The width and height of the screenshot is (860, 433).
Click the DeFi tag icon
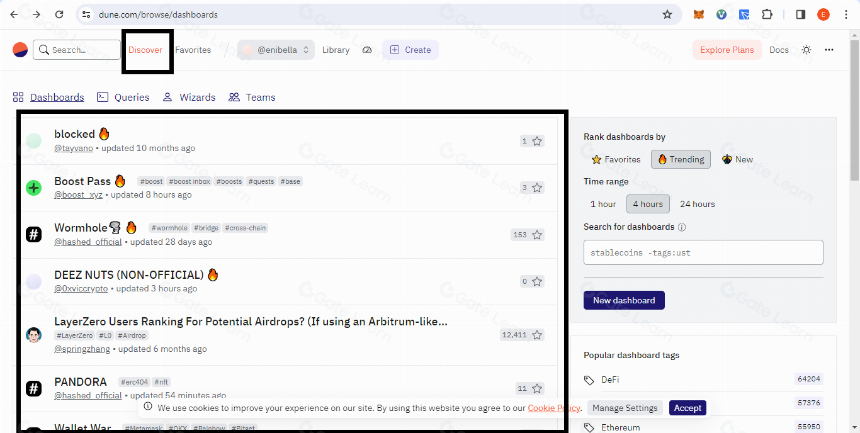coord(589,380)
